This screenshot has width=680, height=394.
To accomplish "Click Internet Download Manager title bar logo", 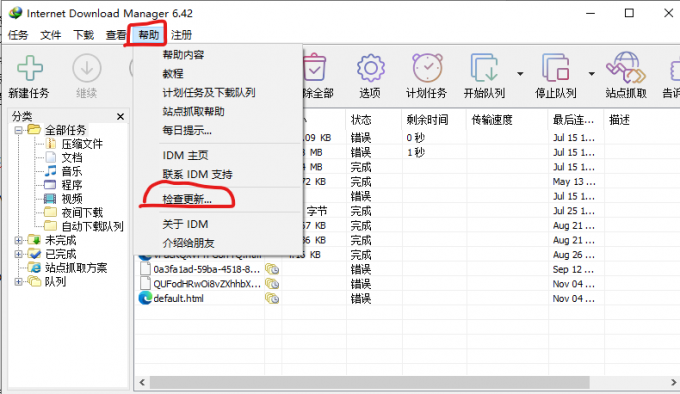I will [15, 13].
